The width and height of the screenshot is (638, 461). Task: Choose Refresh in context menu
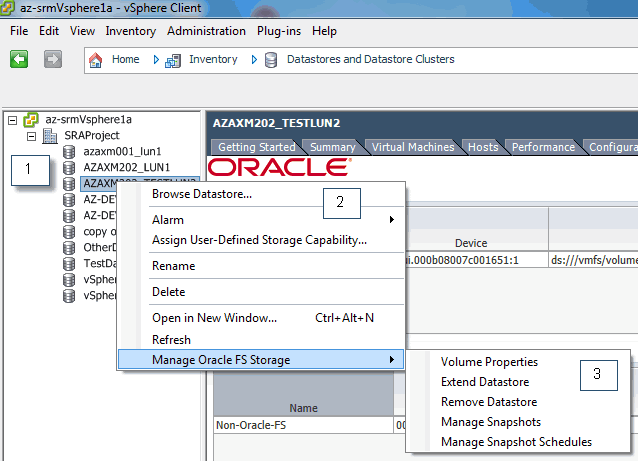(171, 340)
